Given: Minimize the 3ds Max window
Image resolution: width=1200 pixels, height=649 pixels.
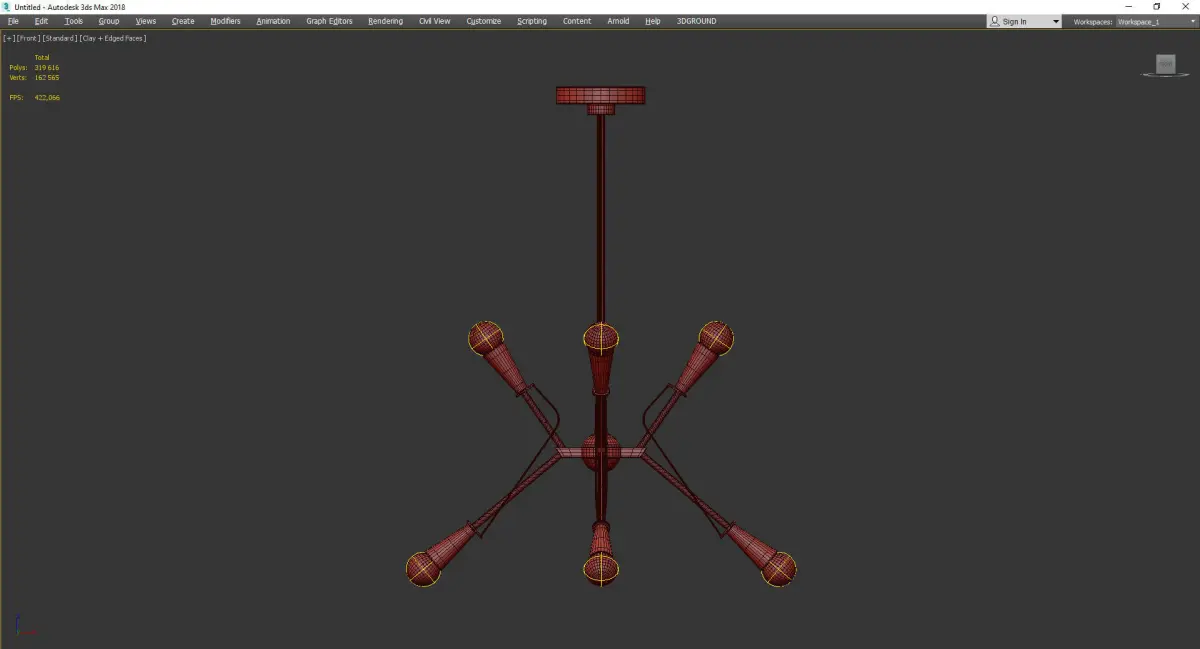Looking at the screenshot, I should click(1128, 7).
